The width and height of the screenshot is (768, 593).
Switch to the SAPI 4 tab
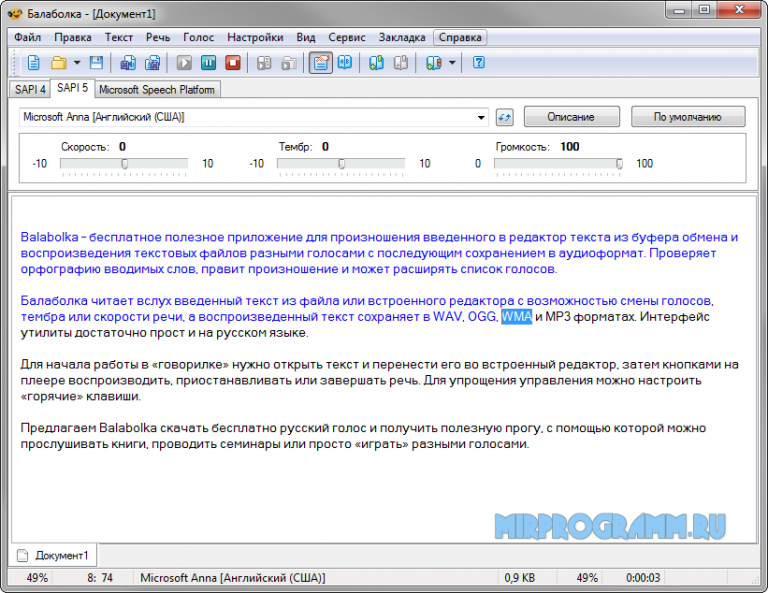click(30, 89)
